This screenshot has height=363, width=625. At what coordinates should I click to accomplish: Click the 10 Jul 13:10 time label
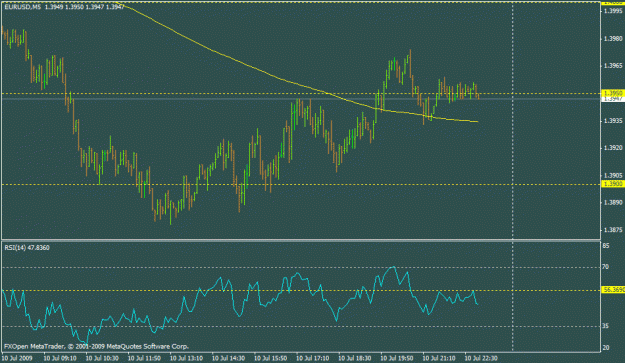187,358
